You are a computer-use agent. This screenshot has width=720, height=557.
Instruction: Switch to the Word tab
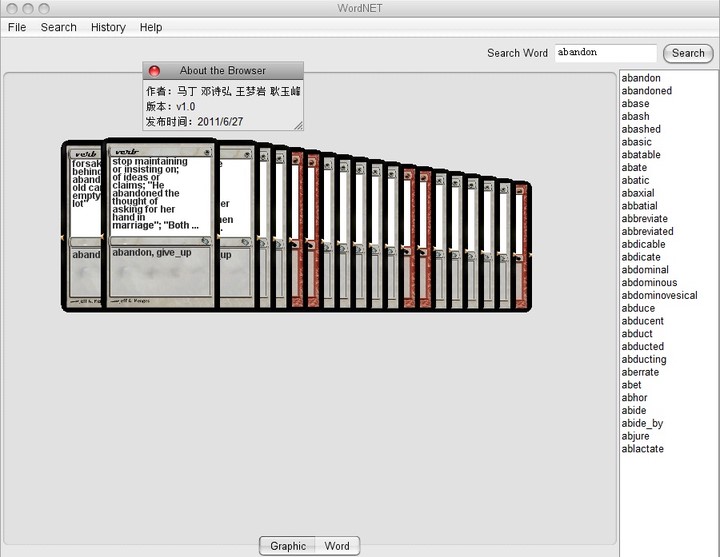[x=337, y=546]
